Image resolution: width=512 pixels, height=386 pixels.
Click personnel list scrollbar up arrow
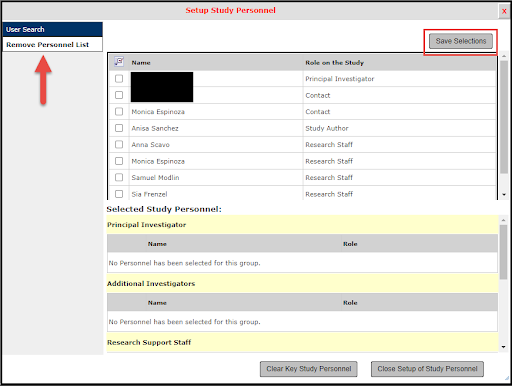pos(504,56)
